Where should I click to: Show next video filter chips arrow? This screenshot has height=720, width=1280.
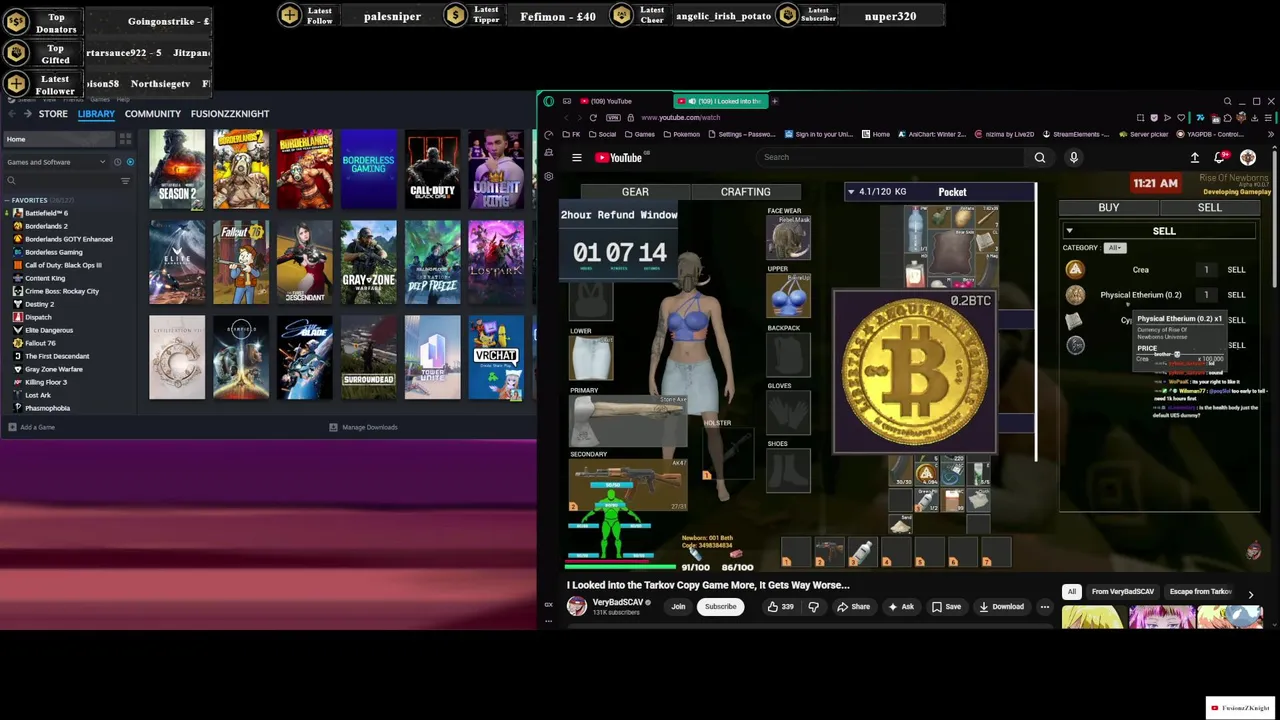point(1250,595)
